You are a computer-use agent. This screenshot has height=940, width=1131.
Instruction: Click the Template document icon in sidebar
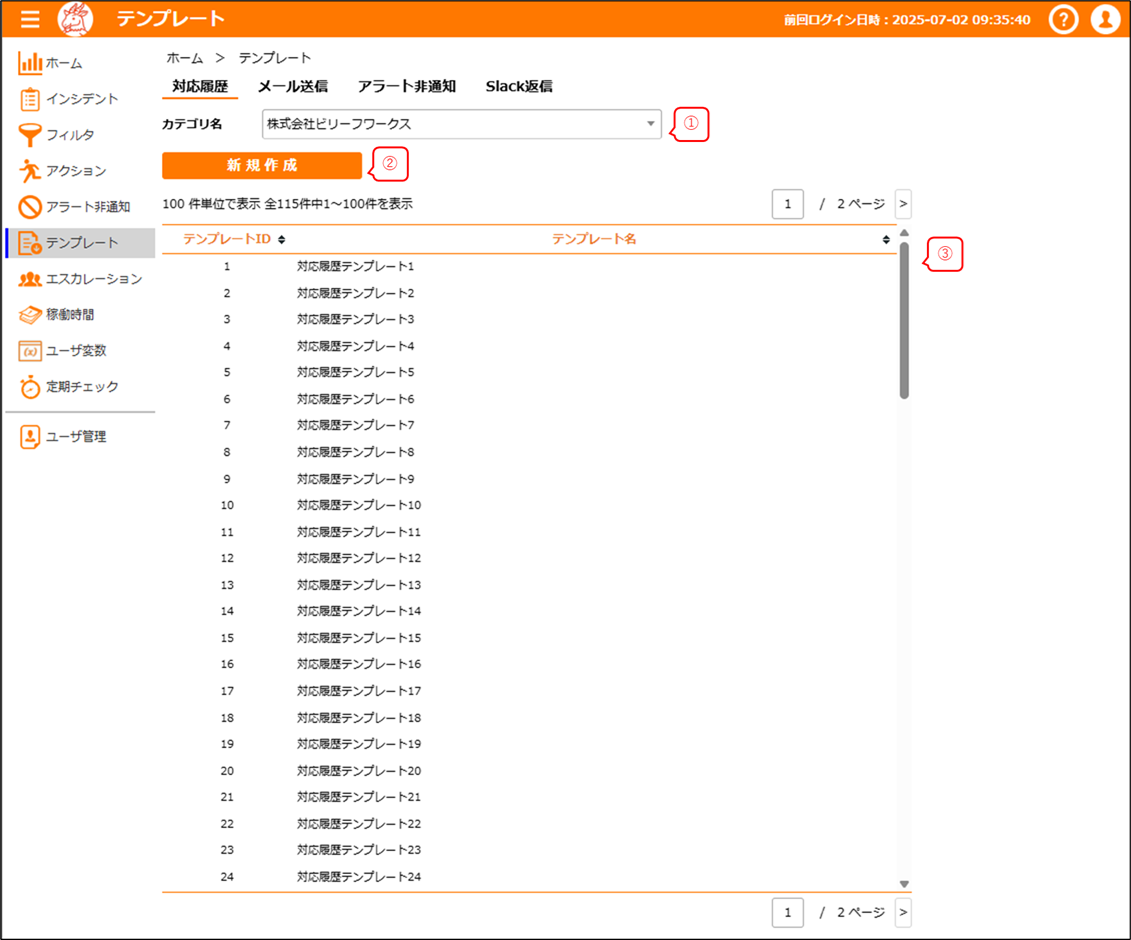30,243
